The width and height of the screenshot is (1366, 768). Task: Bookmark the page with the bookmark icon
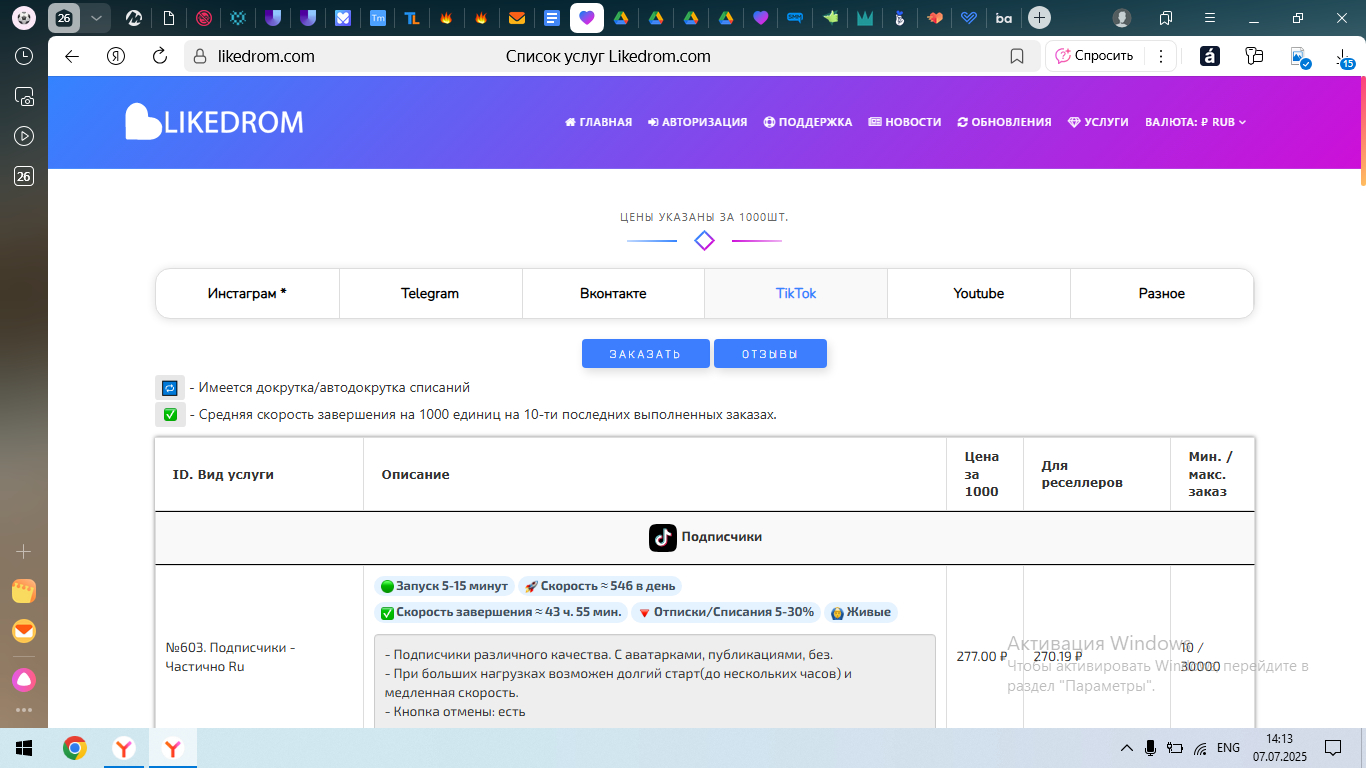click(1017, 56)
